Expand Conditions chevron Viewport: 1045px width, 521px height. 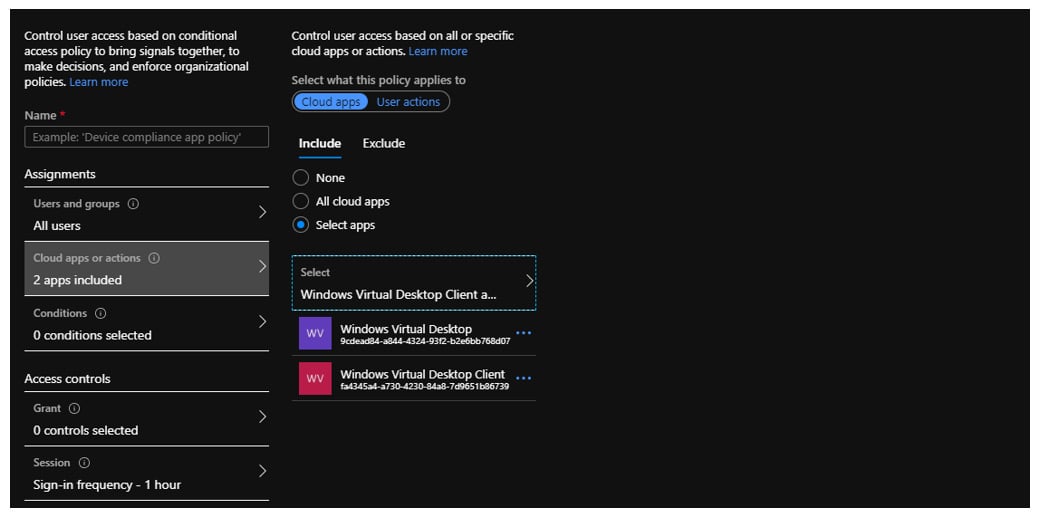[262, 322]
